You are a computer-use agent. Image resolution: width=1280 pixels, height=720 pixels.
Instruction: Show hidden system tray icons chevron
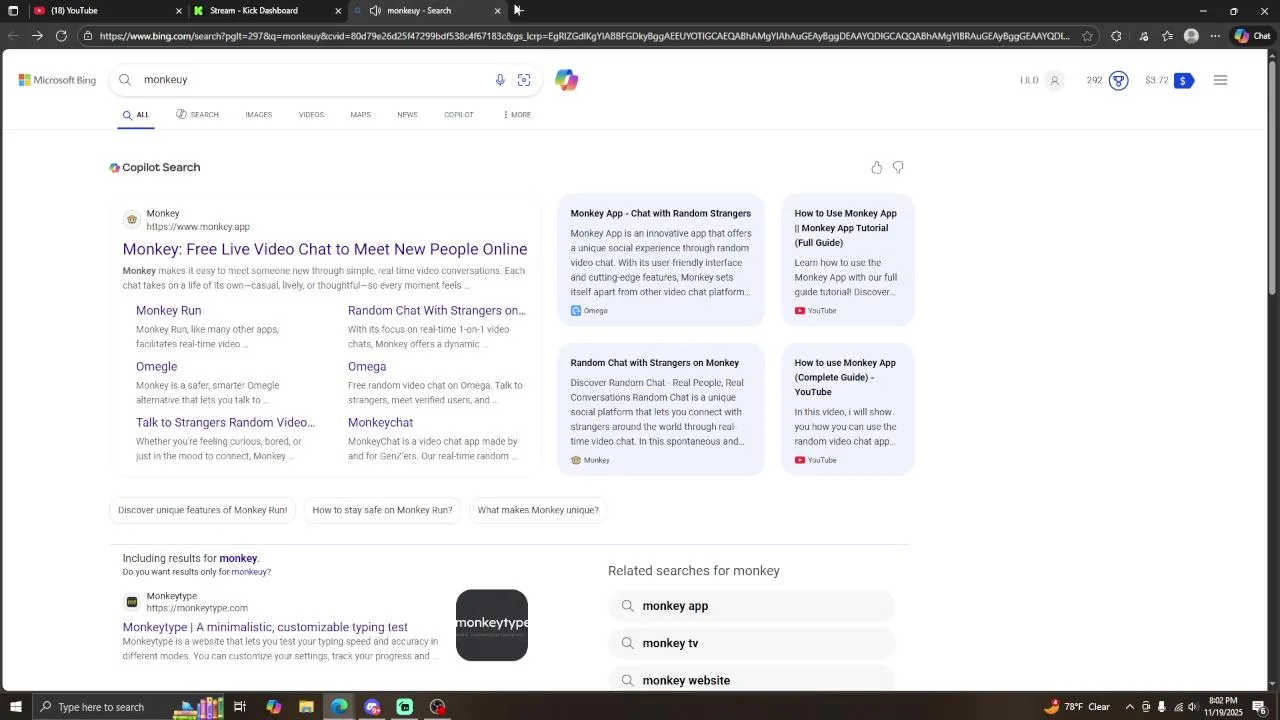pyautogui.click(x=1130, y=707)
